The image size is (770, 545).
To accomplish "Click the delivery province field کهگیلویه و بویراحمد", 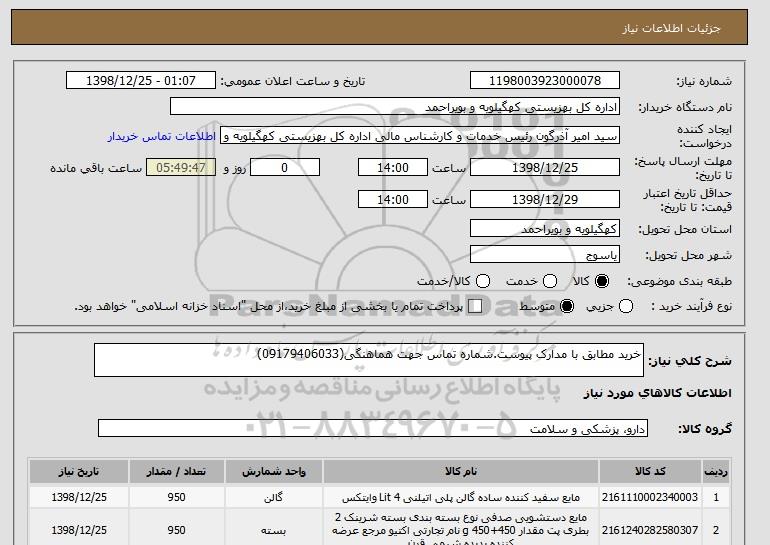I will [x=545, y=228].
